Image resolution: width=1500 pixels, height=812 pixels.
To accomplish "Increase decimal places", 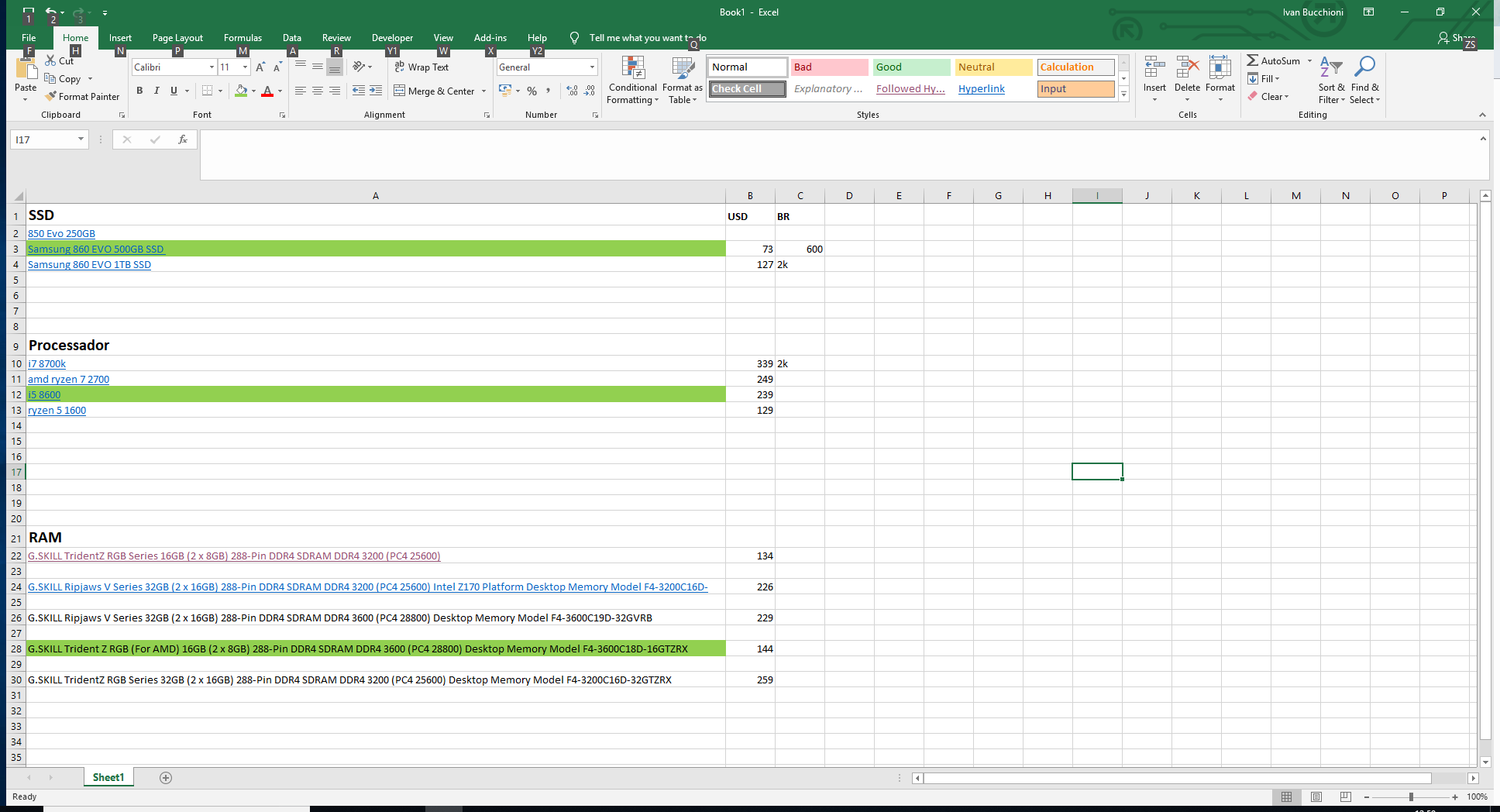I will pos(572,91).
